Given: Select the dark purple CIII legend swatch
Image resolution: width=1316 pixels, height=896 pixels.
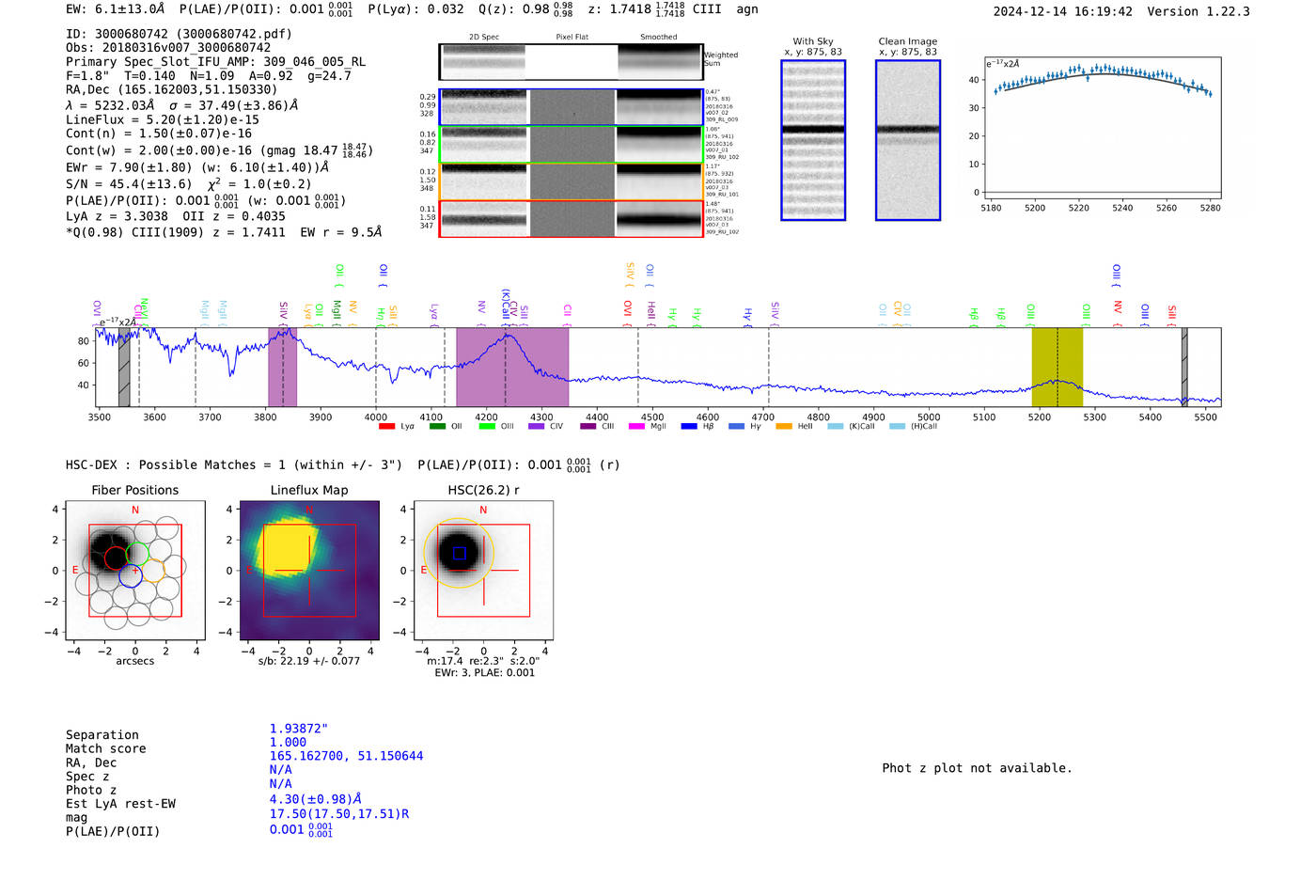Looking at the screenshot, I should pyautogui.click(x=588, y=427).
